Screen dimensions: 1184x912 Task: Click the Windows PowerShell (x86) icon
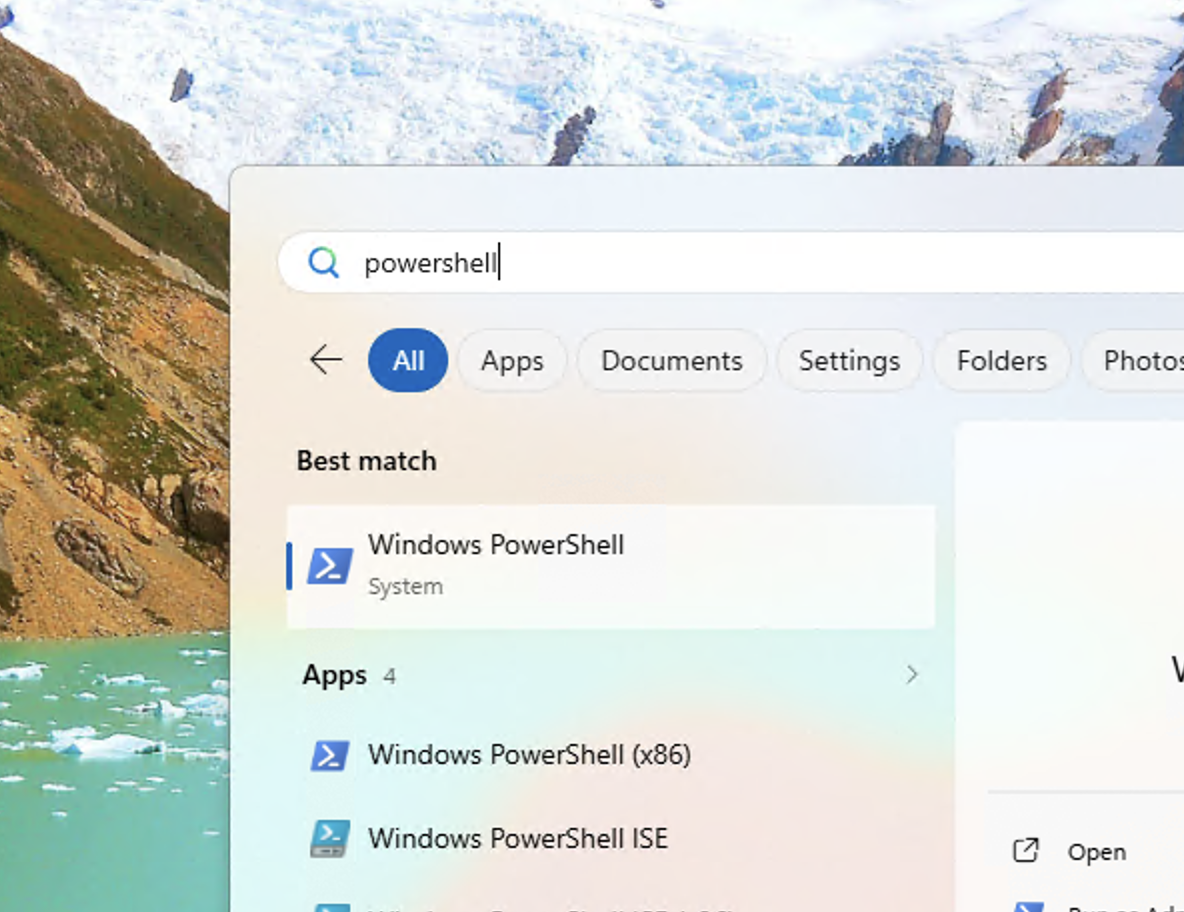point(330,755)
